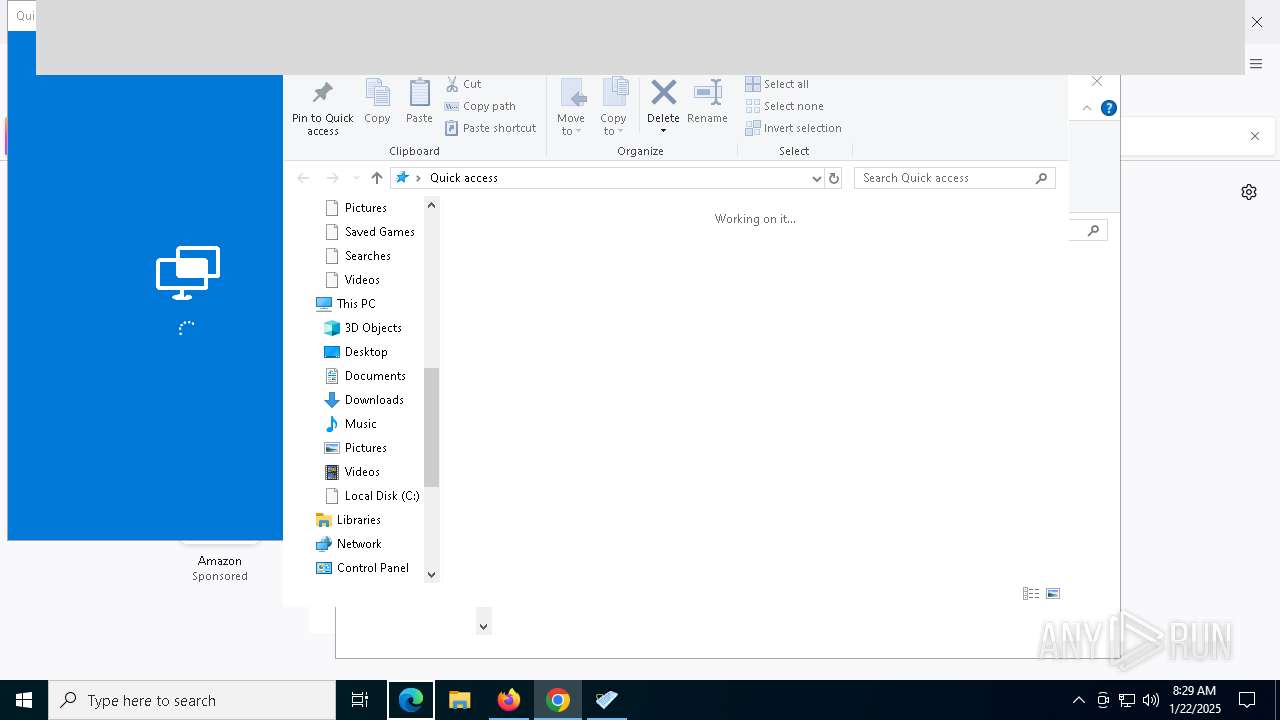Open dropdown arrow below Explorer window
1280x720 pixels.
coord(483,626)
